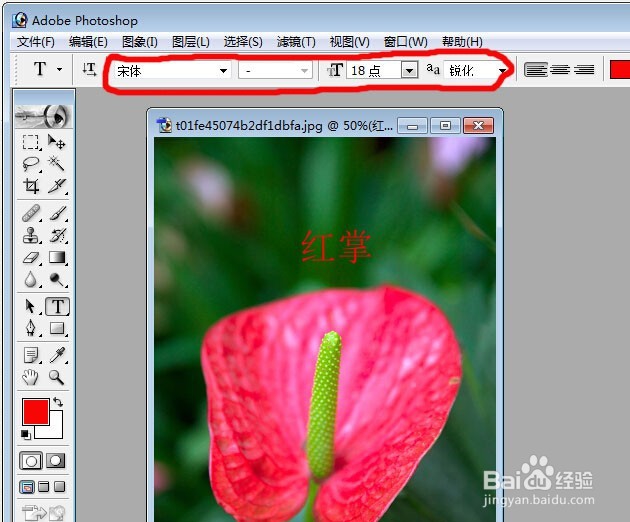Select the Crop tool
This screenshot has height=522, width=630.
click(x=31, y=186)
